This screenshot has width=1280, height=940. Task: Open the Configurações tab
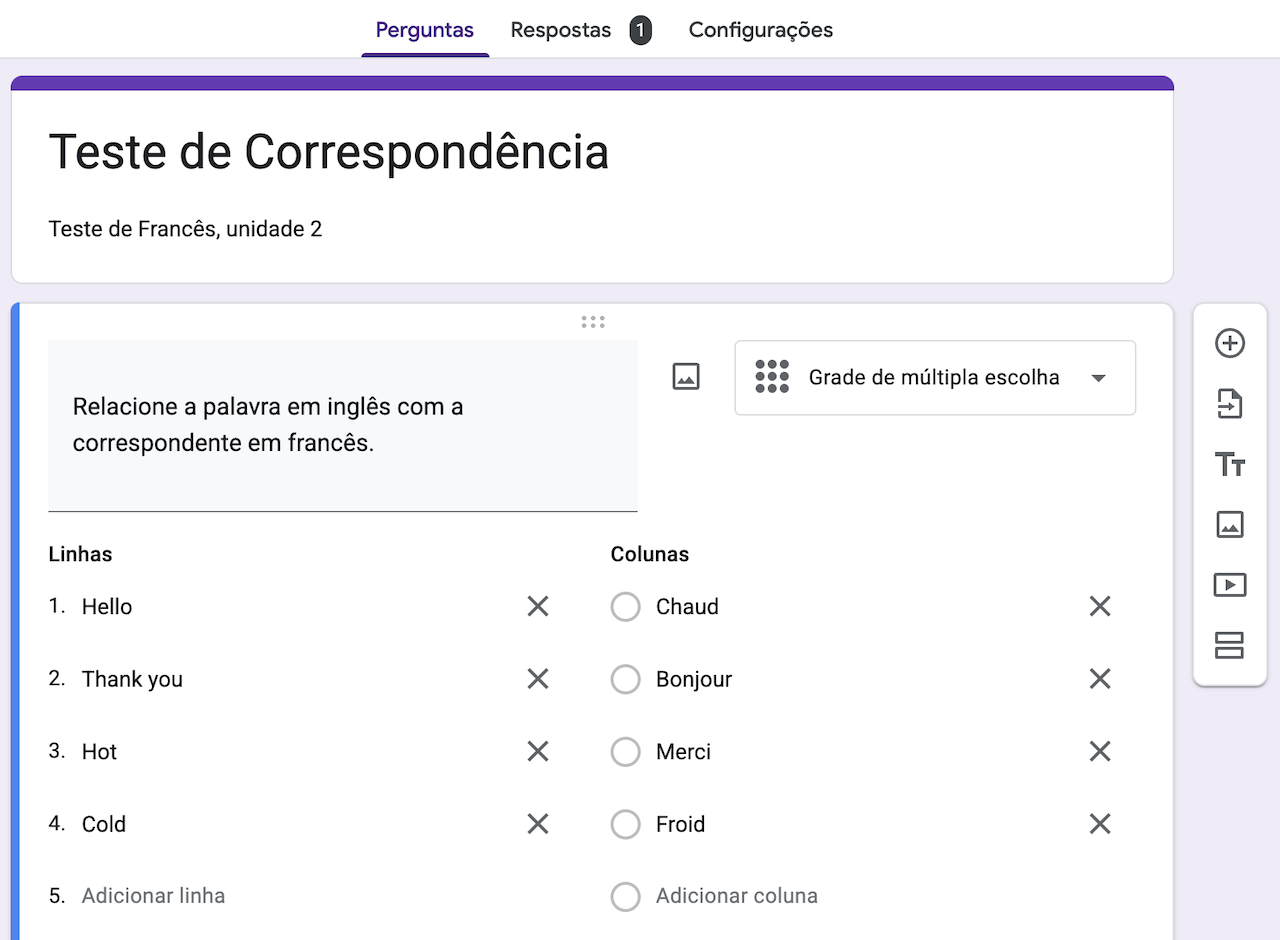760,30
